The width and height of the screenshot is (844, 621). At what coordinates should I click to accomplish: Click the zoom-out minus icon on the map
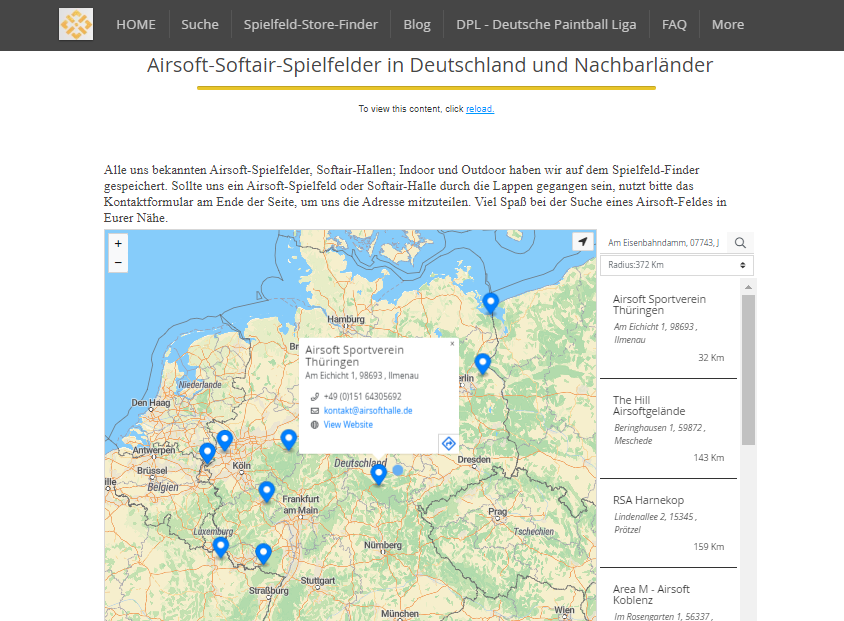118,260
